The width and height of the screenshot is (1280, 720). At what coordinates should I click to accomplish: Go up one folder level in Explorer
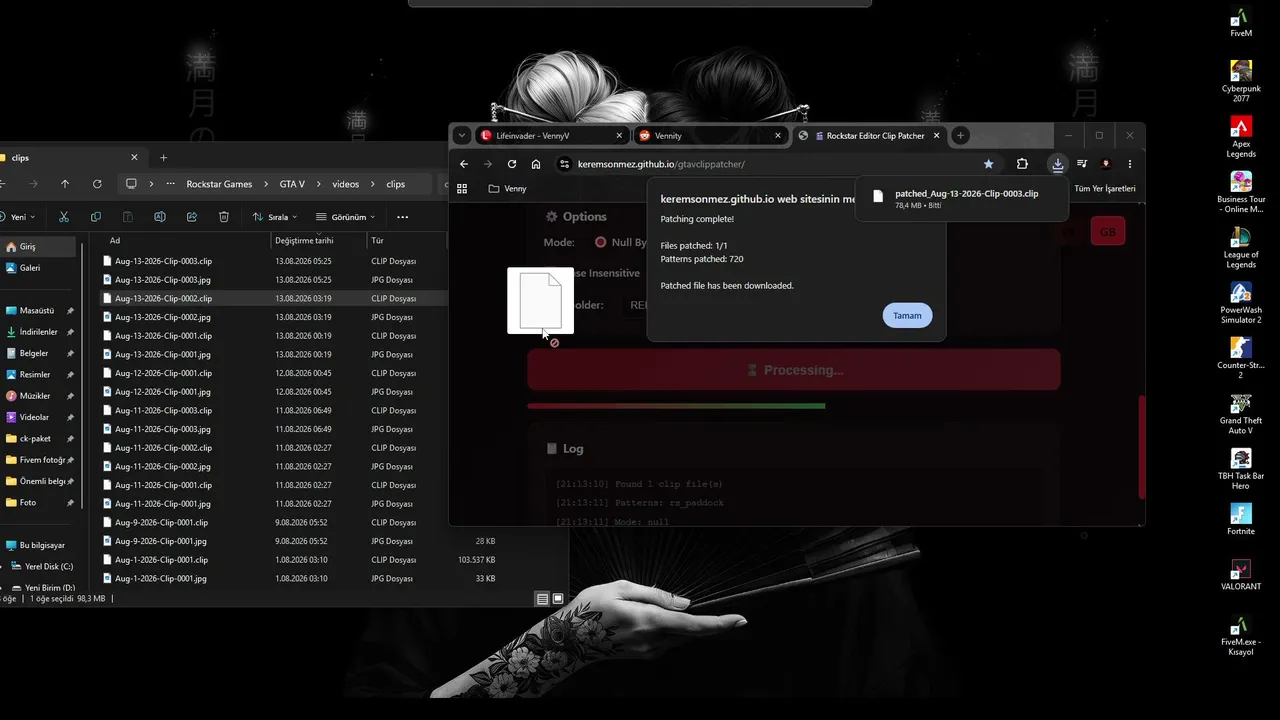65,184
